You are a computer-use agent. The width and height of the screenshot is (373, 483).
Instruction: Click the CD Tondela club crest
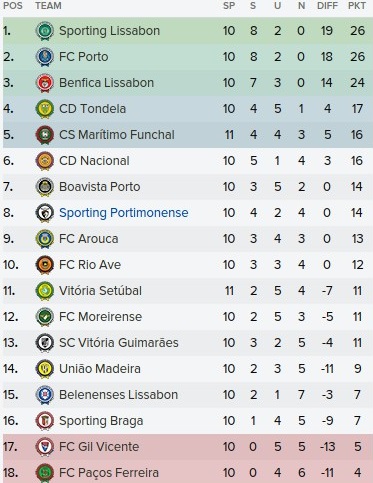click(45, 109)
